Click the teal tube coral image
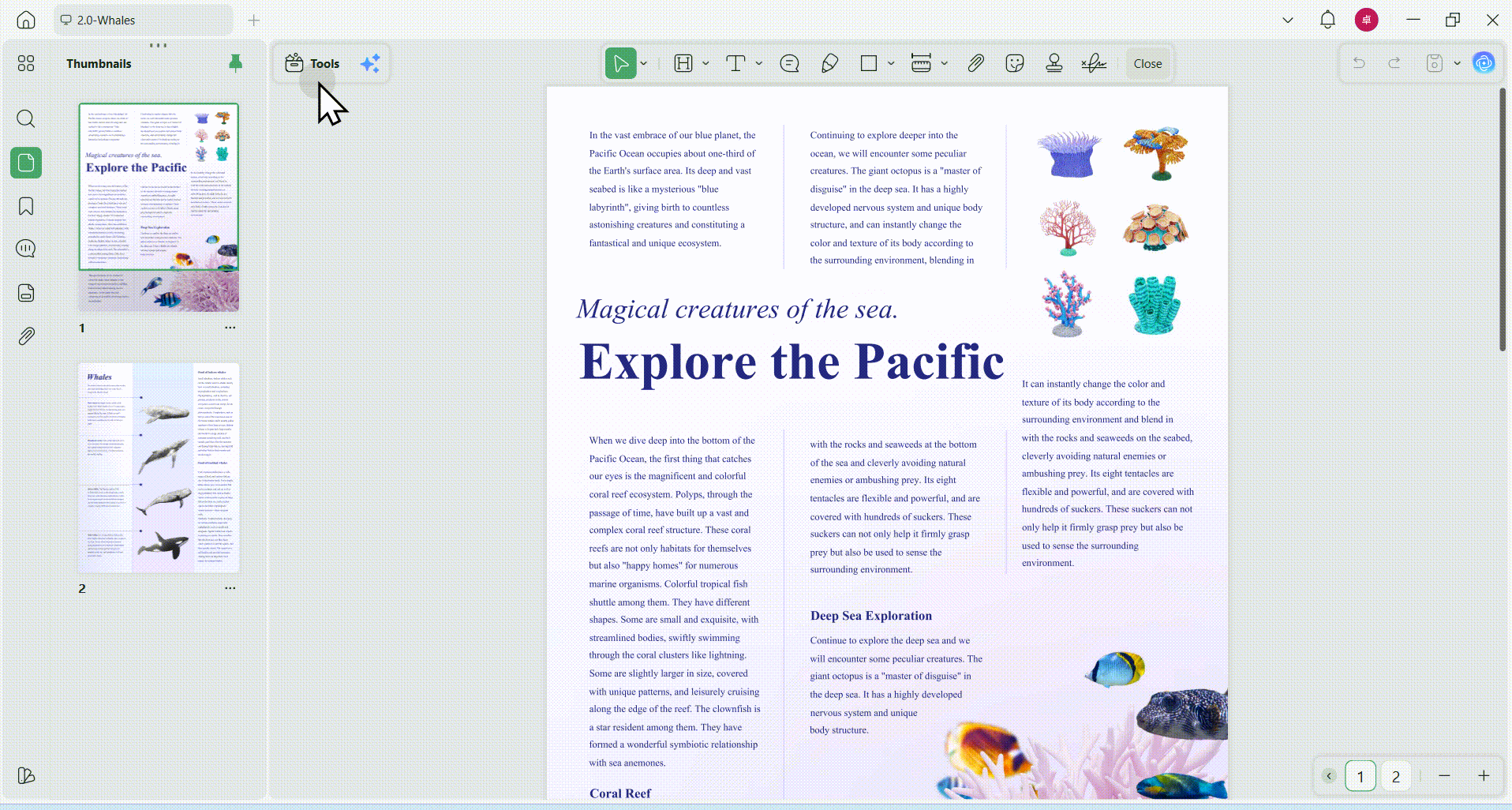 click(1155, 305)
